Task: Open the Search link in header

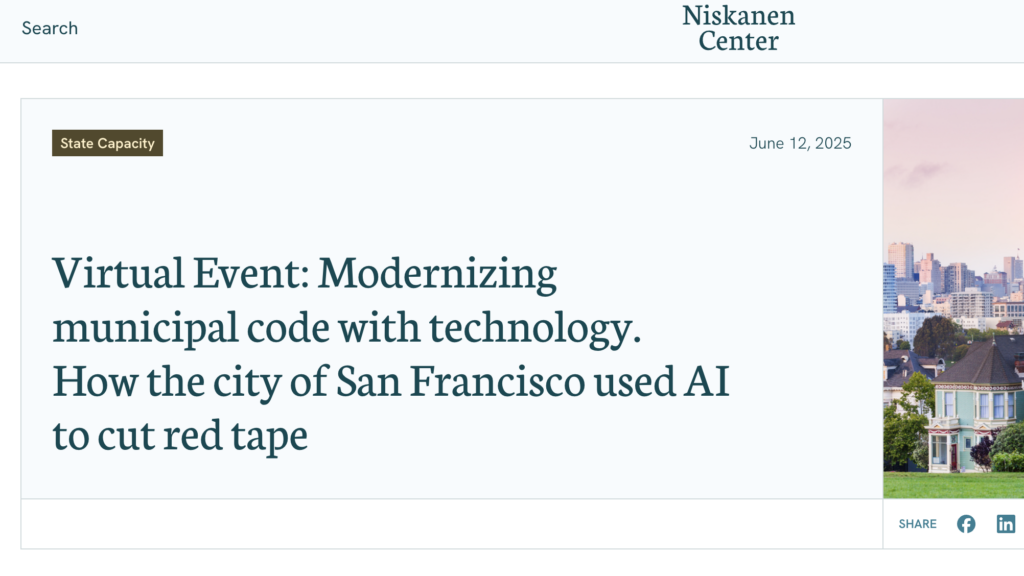Action: [x=50, y=28]
